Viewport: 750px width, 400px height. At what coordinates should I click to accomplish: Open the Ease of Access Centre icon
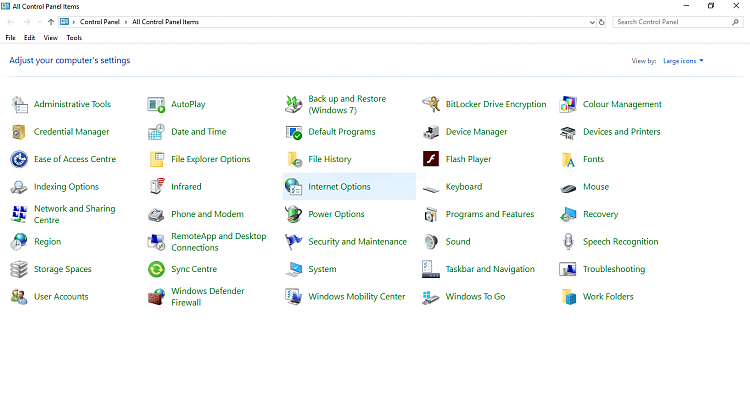tap(19, 159)
